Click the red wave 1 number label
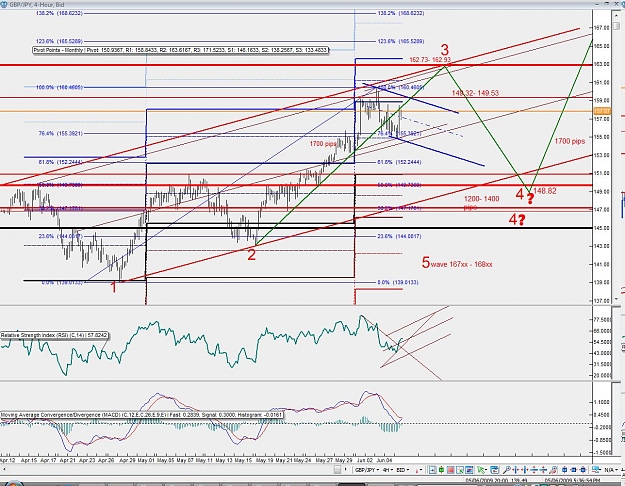625x486 pixels. coord(114,287)
